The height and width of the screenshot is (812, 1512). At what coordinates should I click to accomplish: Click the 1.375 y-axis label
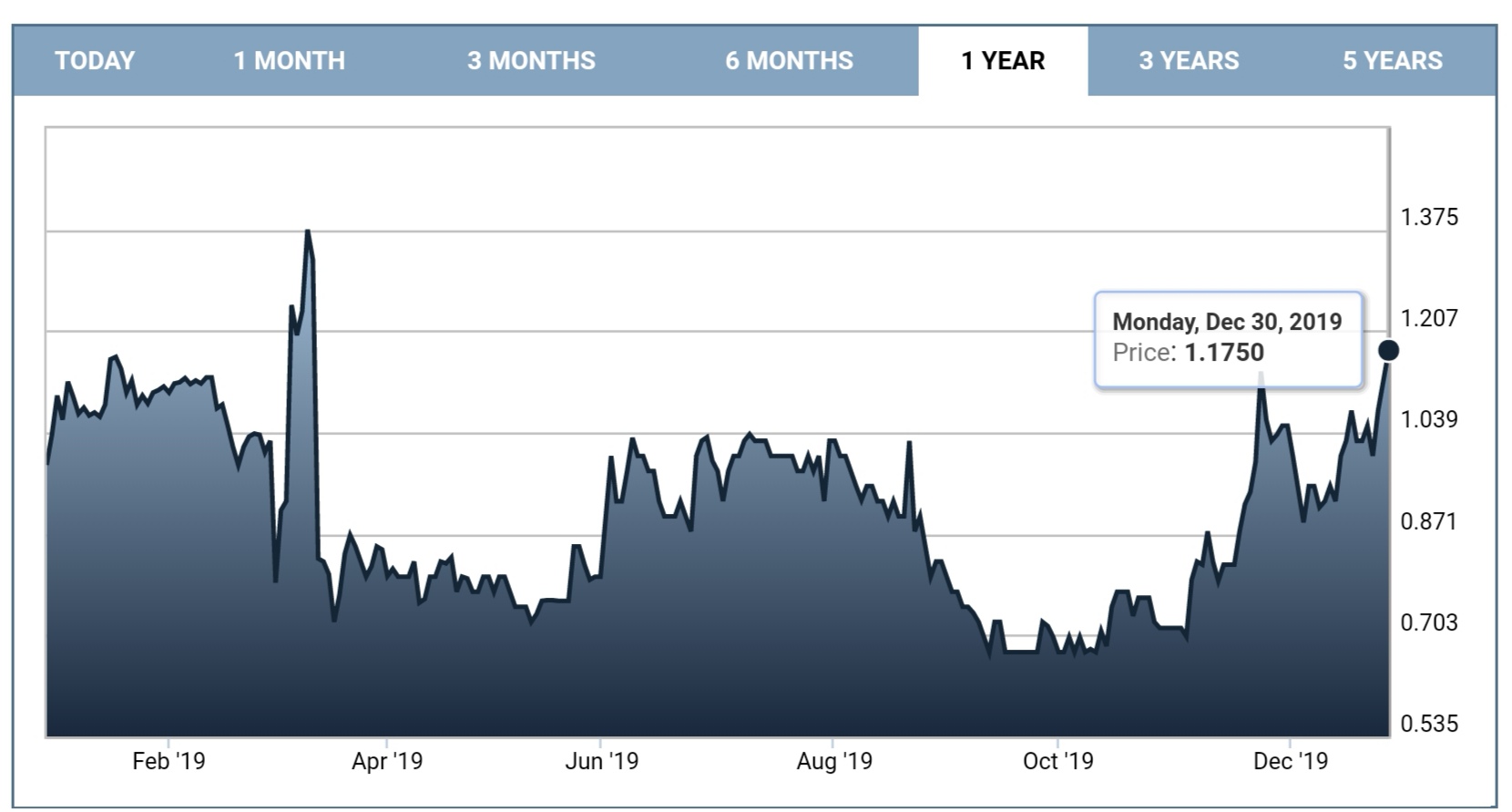pyautogui.click(x=1429, y=217)
